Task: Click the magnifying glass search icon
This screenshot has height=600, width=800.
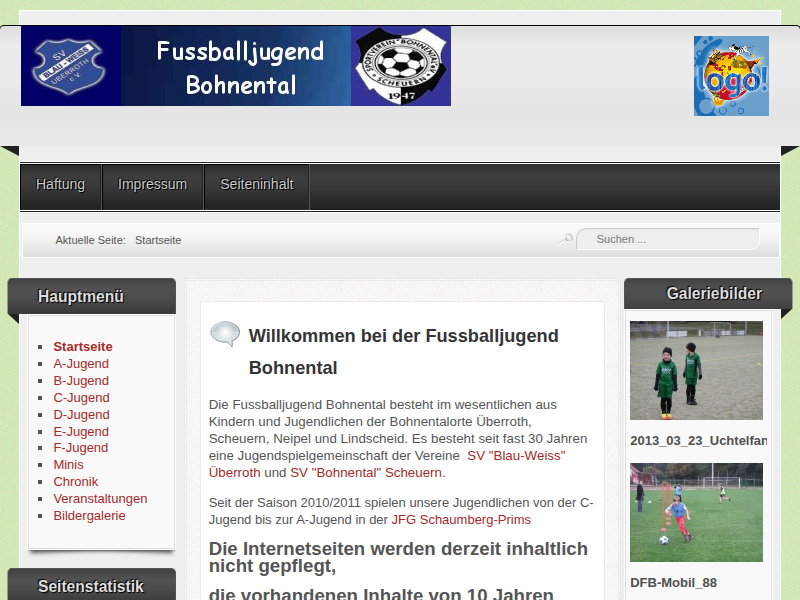Action: click(566, 239)
